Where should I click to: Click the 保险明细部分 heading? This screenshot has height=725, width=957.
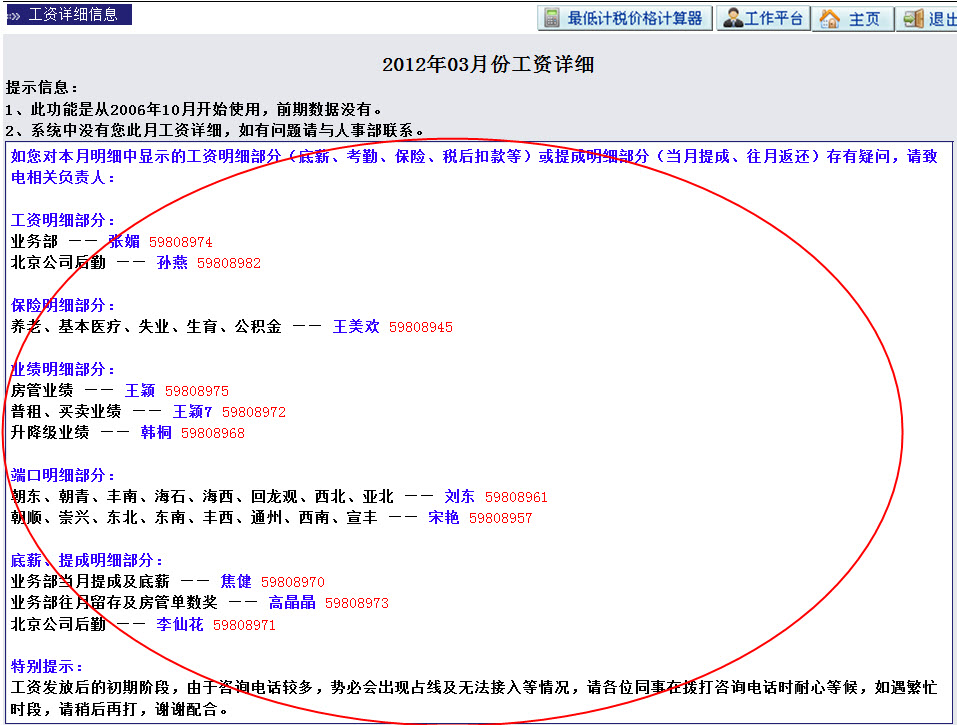pos(63,306)
